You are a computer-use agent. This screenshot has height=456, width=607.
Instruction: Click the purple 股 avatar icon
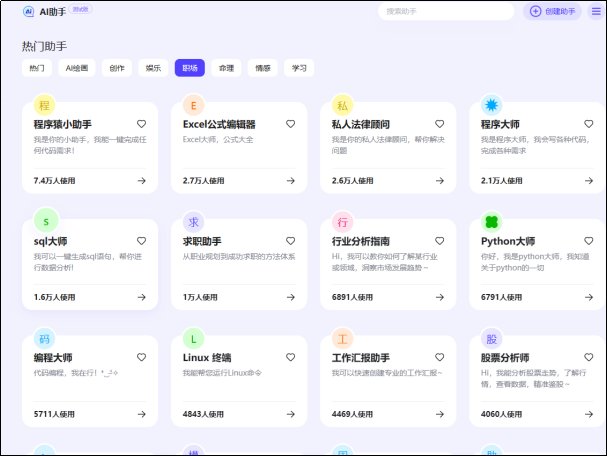pos(492,339)
